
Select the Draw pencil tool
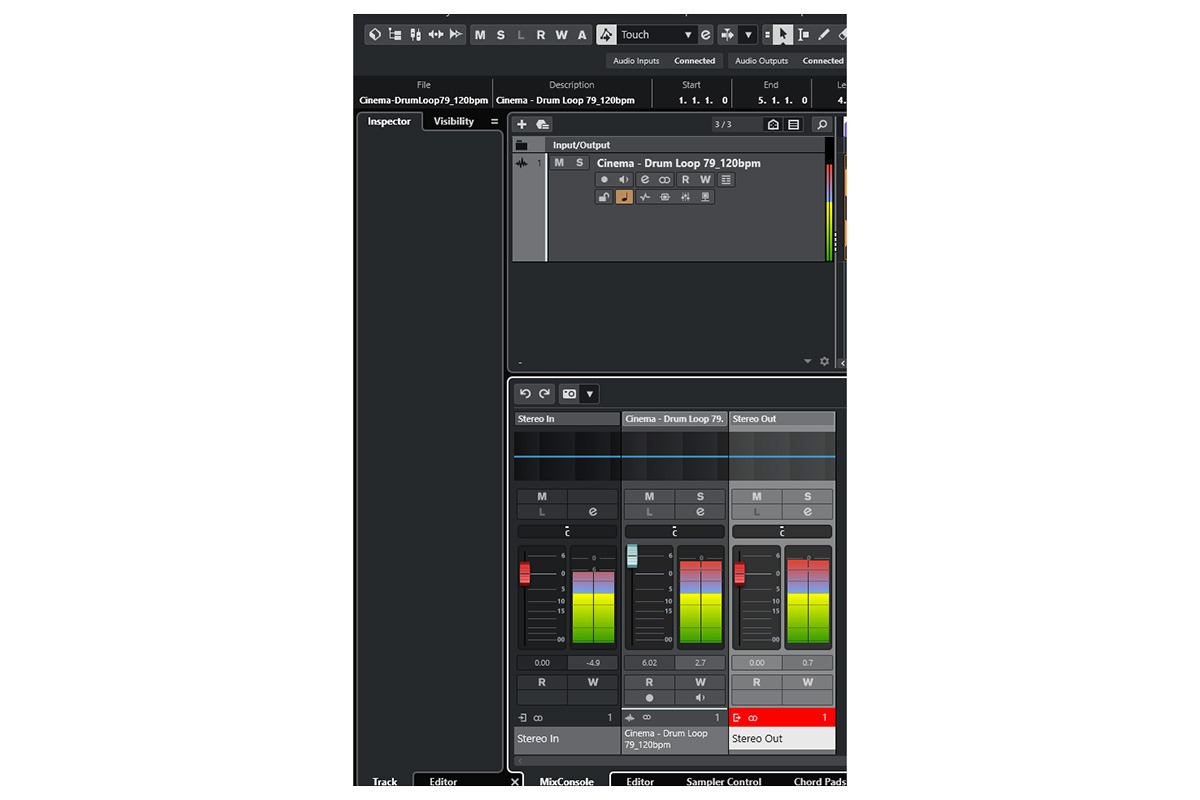[x=824, y=35]
